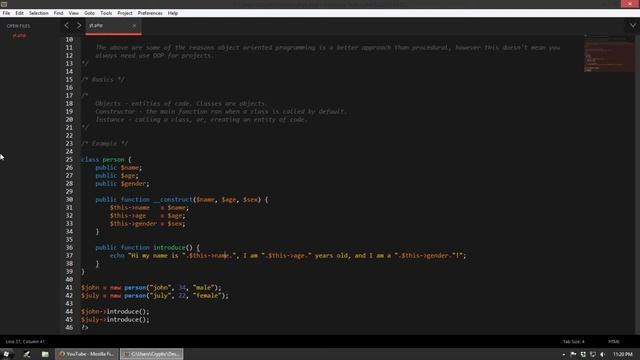Click the echo statement on line 37
The width and height of the screenshot is (640, 360).
pyautogui.click(x=288, y=256)
